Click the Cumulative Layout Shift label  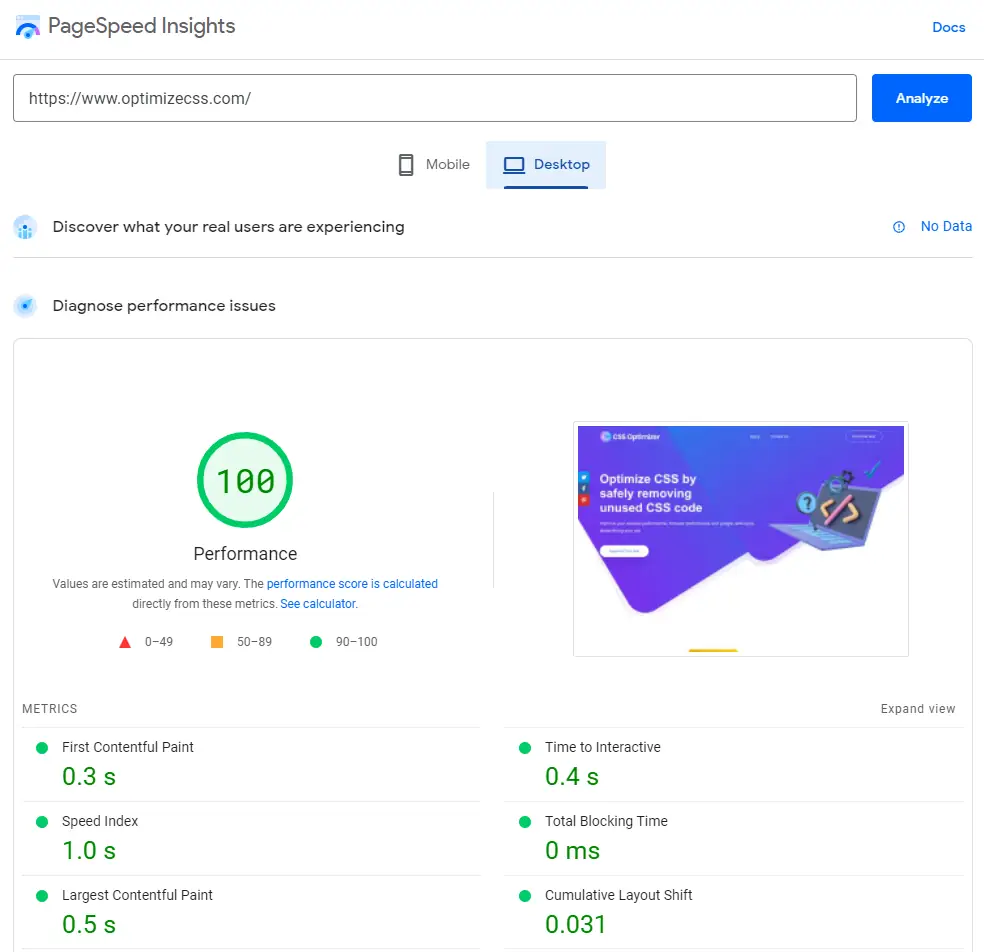[618, 895]
